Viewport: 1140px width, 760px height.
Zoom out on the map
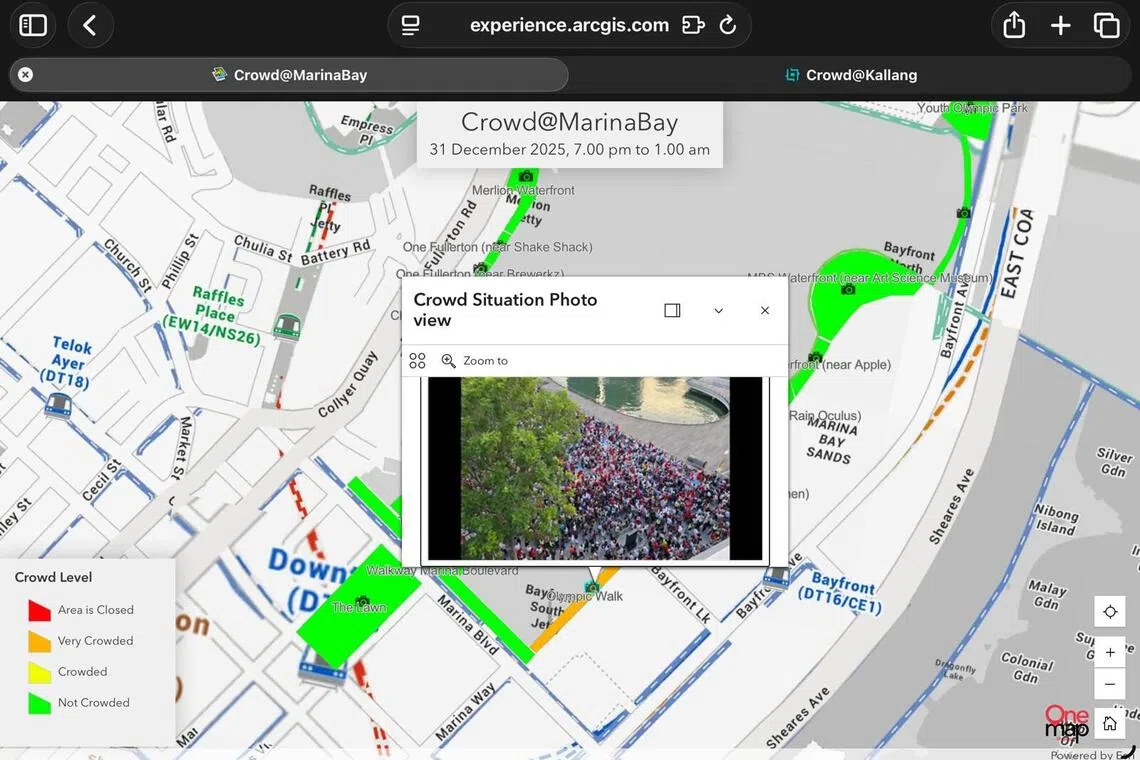[1110, 685]
